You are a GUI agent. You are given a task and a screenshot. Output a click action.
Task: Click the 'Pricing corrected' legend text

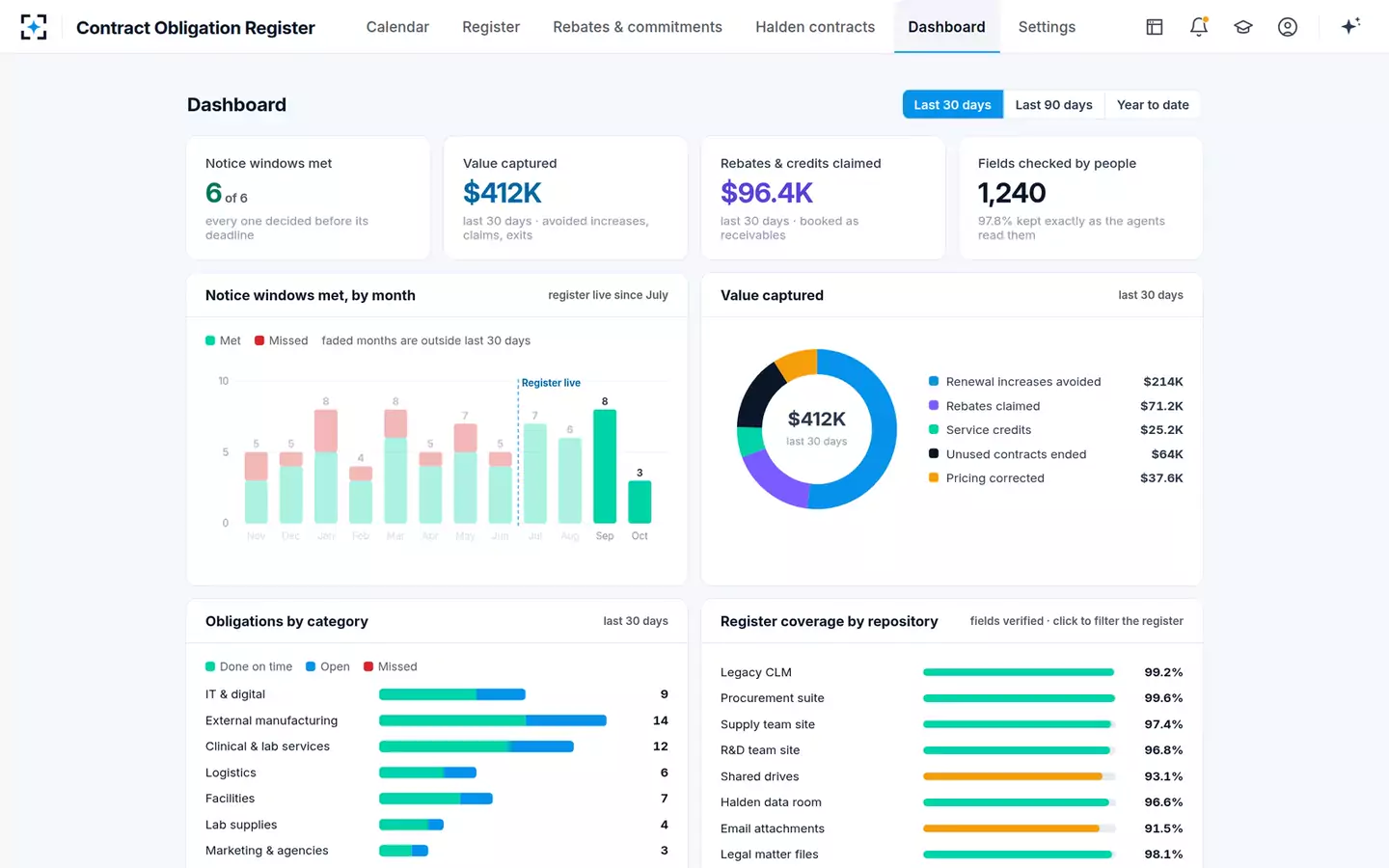pyautogui.click(x=995, y=478)
